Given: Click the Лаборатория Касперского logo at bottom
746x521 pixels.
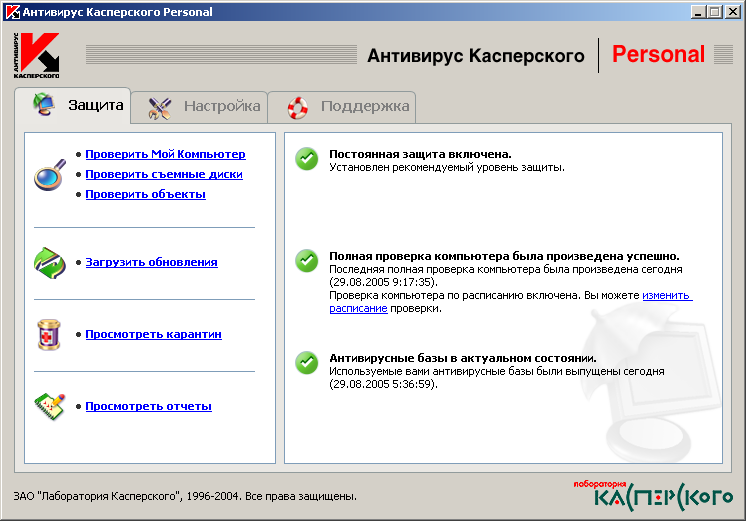Looking at the screenshot, I should (x=654, y=495).
